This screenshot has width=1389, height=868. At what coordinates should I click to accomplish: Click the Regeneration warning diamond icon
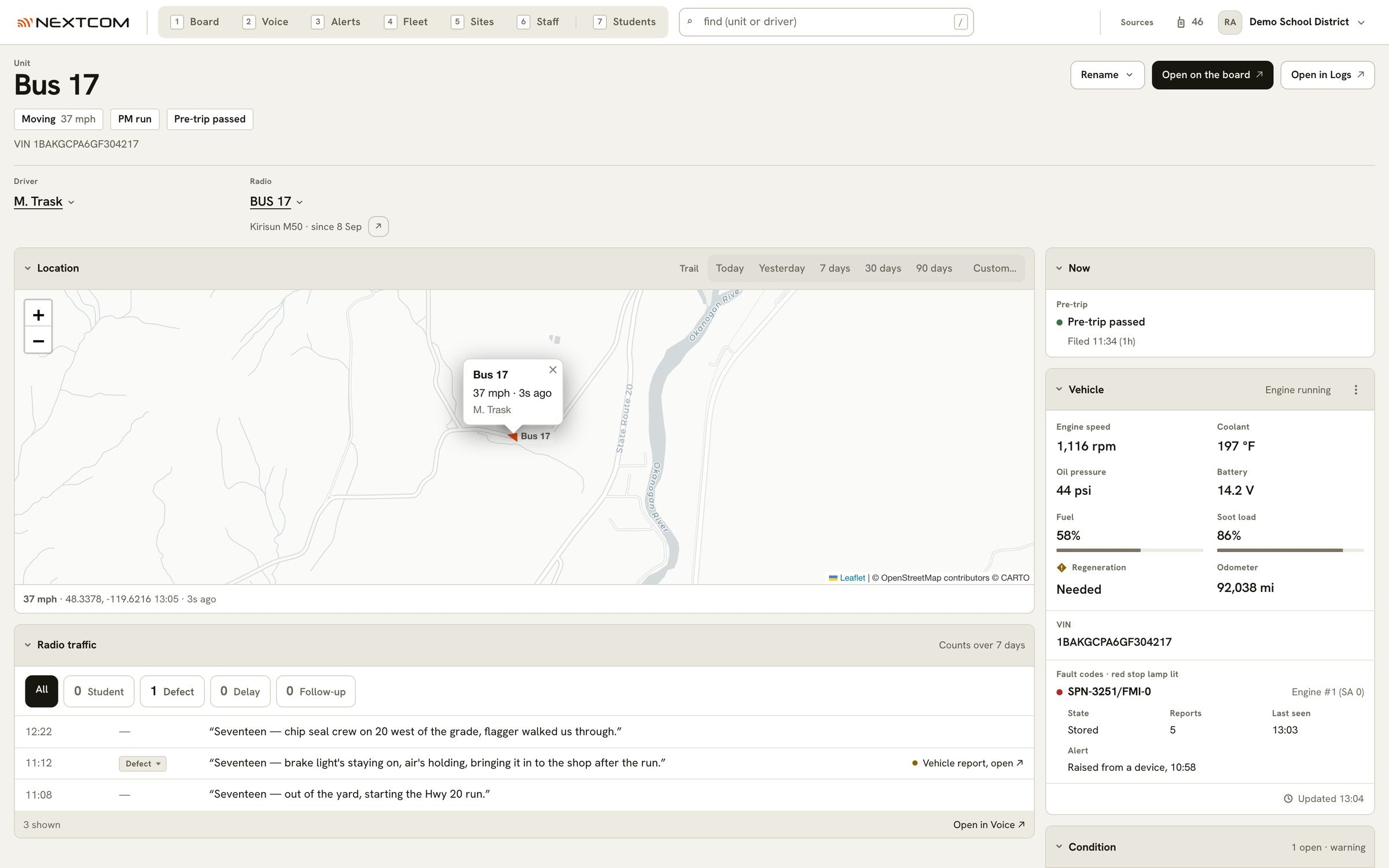1061,568
